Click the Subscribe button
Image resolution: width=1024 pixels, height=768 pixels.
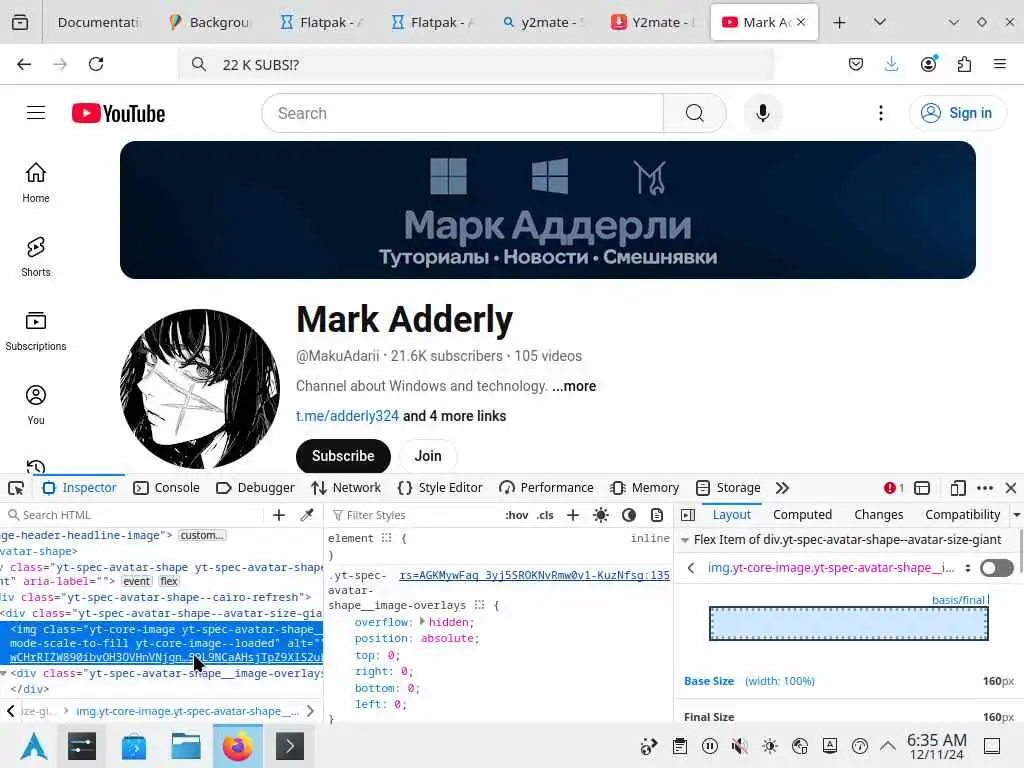click(x=343, y=456)
